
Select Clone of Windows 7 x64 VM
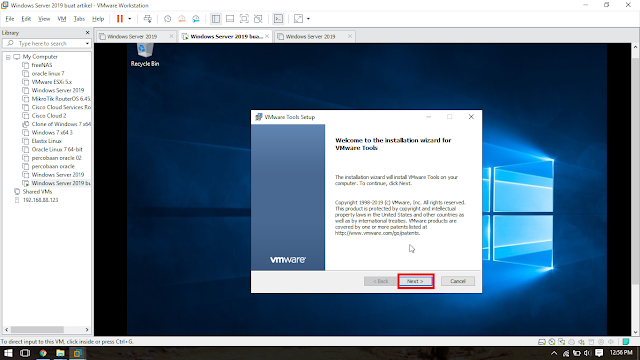point(61,124)
